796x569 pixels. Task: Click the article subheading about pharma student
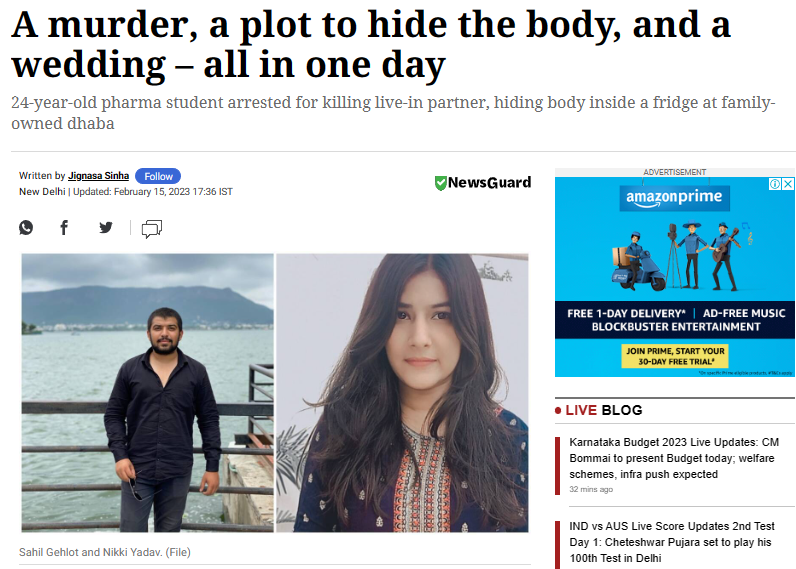tap(393, 113)
